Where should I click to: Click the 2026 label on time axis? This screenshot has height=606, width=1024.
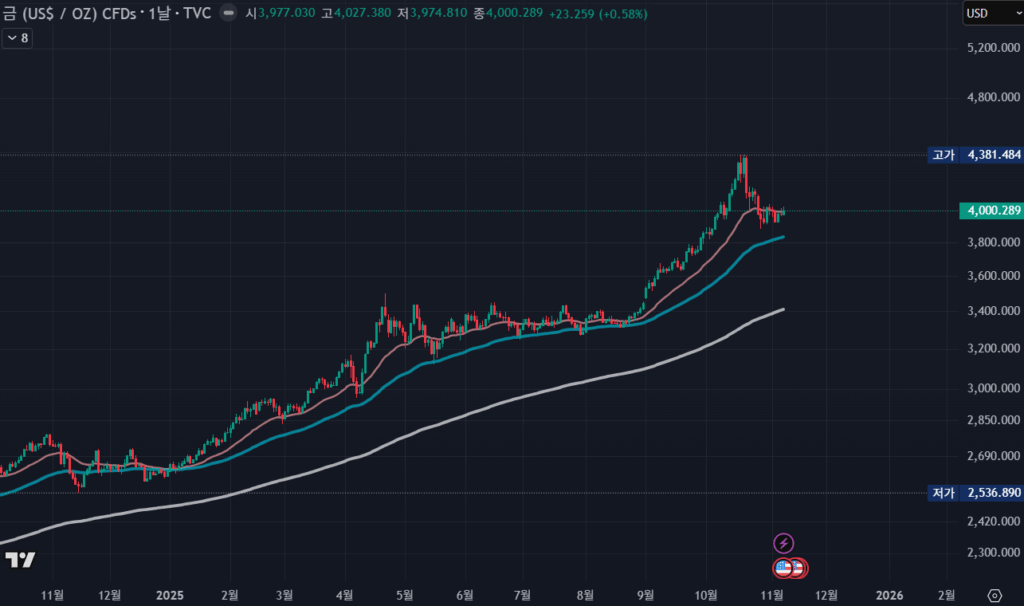pyautogui.click(x=889, y=593)
